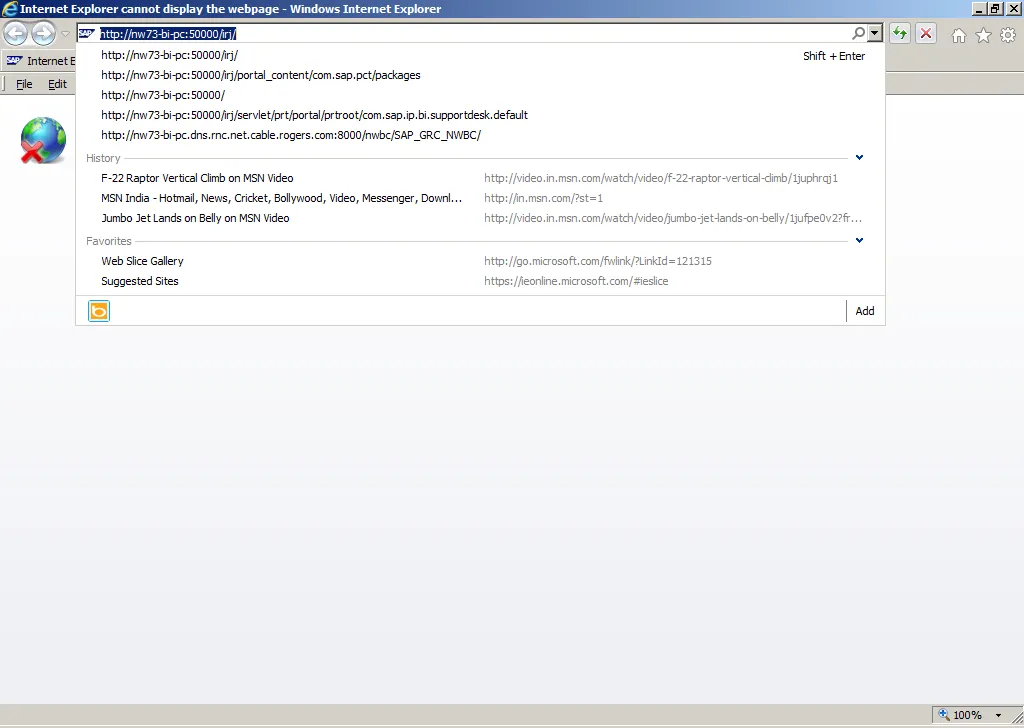Screen dimensions: 1024x728
Task: Select suggestion http://nw73-bi-pc:50000/irj/
Action: pos(481,55)
